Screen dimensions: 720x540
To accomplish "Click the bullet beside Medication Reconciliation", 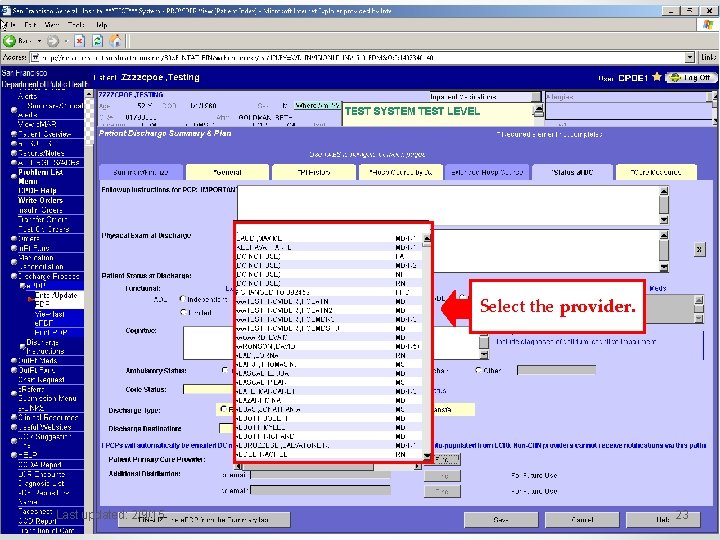I will click(x=14, y=262).
